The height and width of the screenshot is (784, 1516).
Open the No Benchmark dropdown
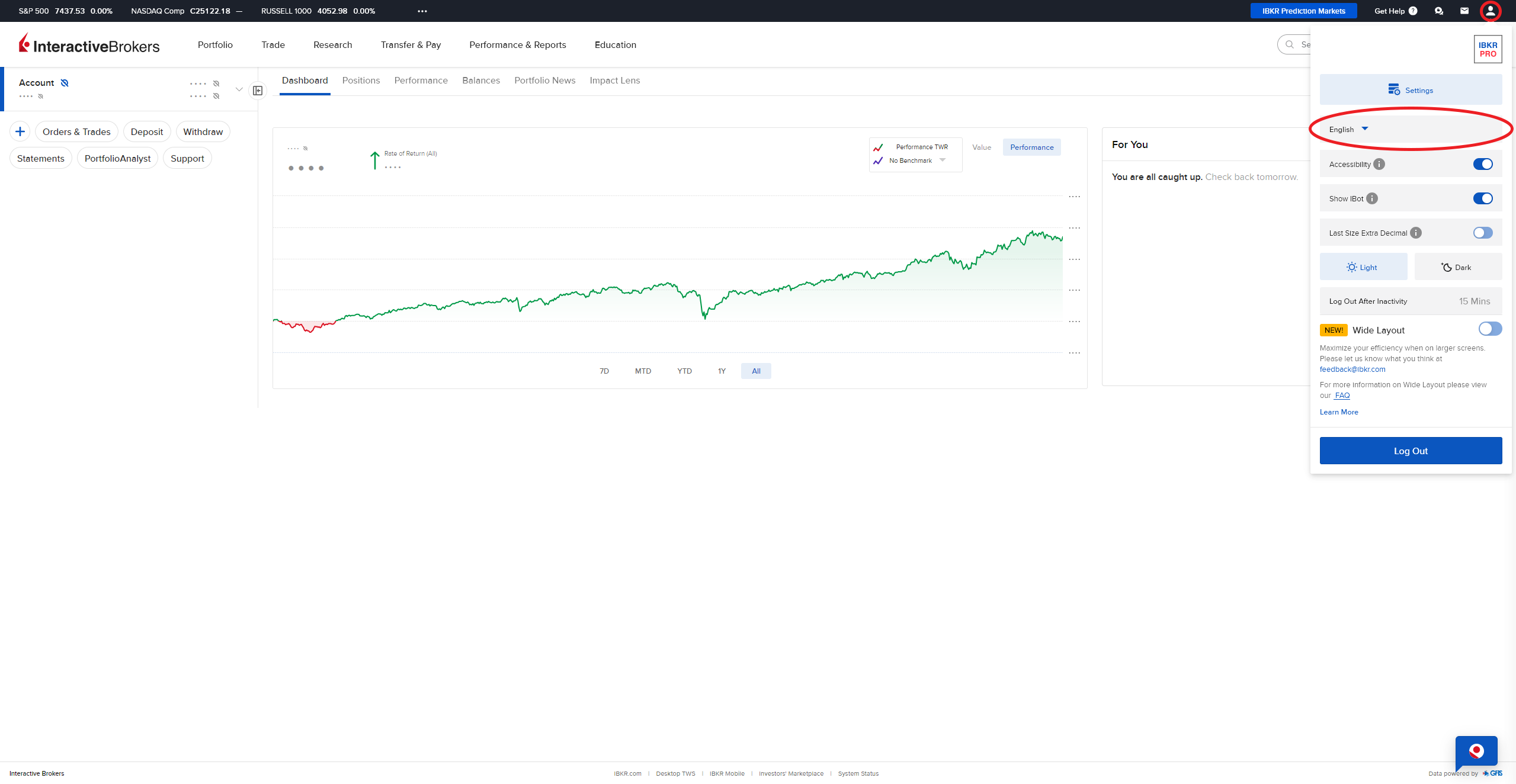coord(917,160)
